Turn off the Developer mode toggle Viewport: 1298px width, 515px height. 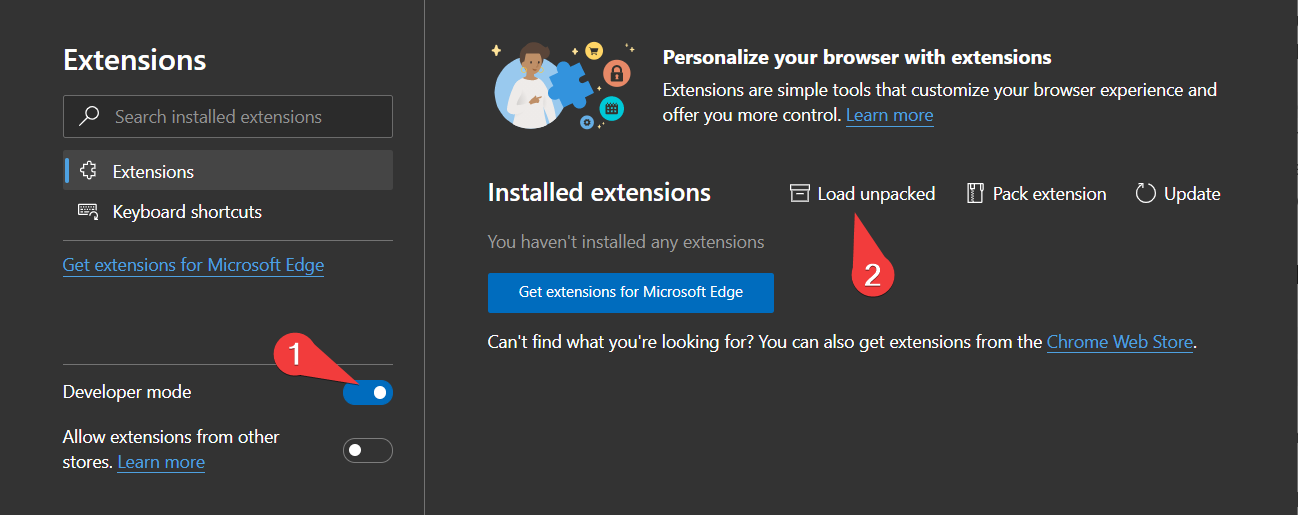point(368,393)
